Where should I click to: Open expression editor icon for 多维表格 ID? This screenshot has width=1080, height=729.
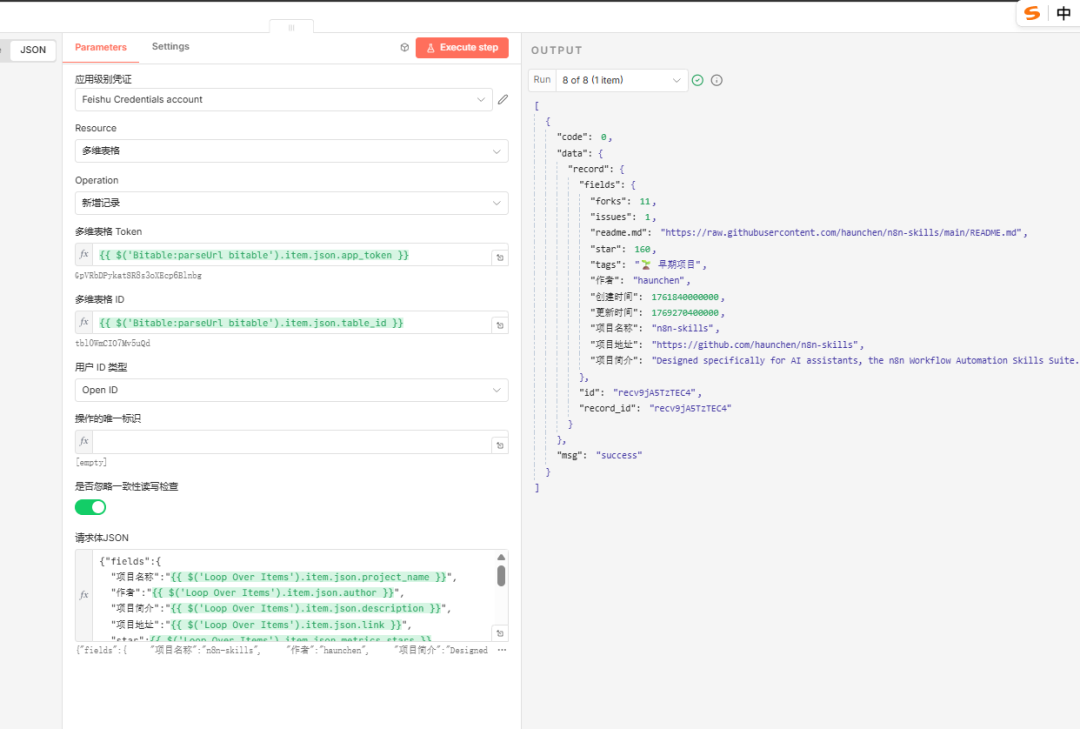pyautogui.click(x=498, y=325)
